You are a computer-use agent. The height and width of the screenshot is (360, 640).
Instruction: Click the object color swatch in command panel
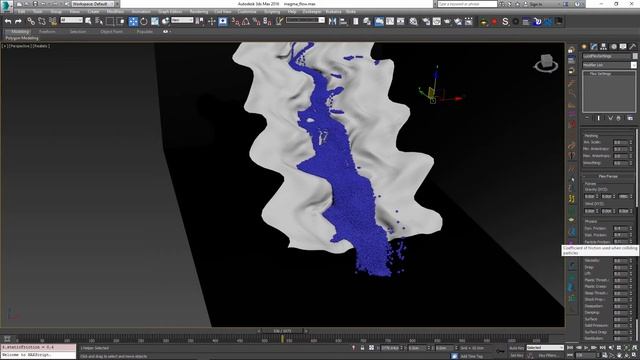[635, 56]
